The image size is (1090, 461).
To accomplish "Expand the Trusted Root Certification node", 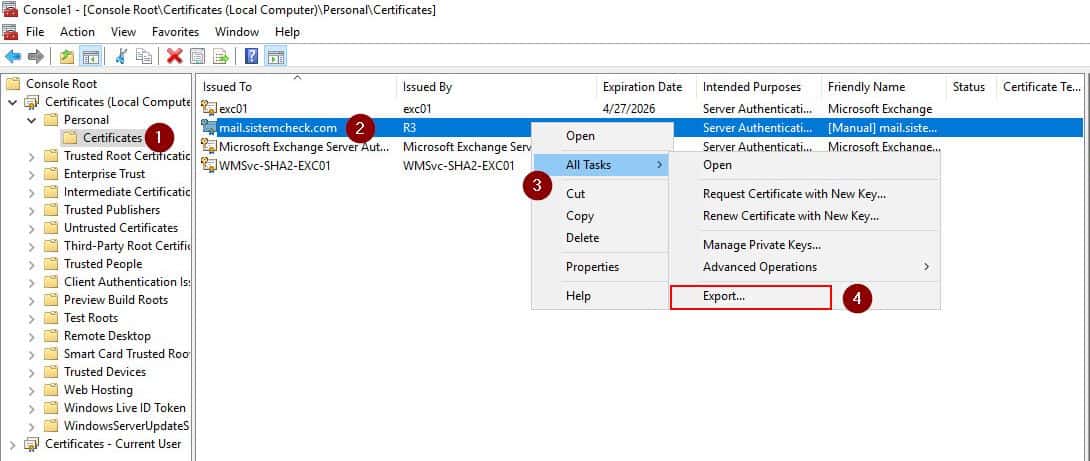I will [x=31, y=156].
